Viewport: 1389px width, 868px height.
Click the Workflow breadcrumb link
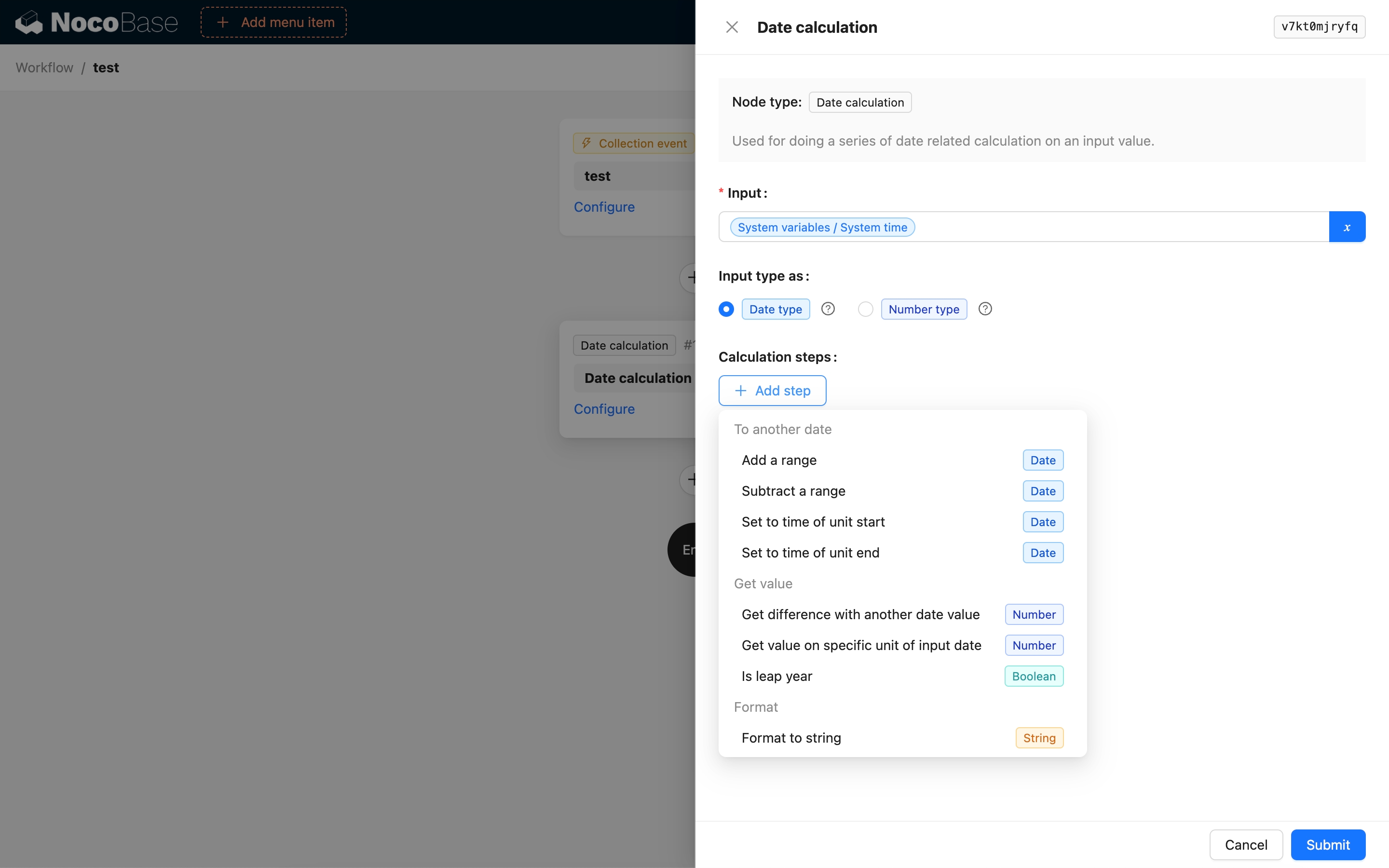click(x=44, y=67)
